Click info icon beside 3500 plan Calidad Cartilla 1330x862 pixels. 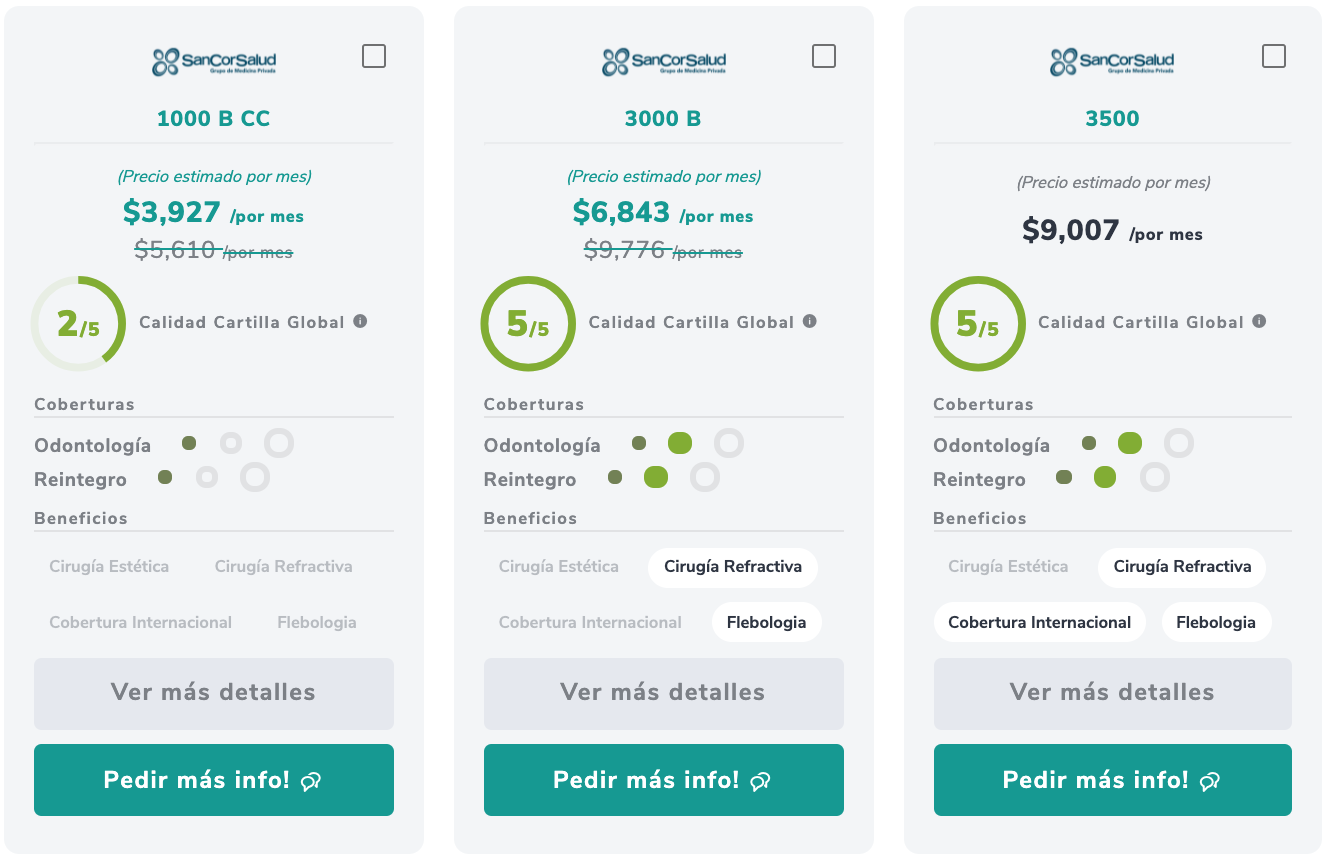tap(1259, 321)
